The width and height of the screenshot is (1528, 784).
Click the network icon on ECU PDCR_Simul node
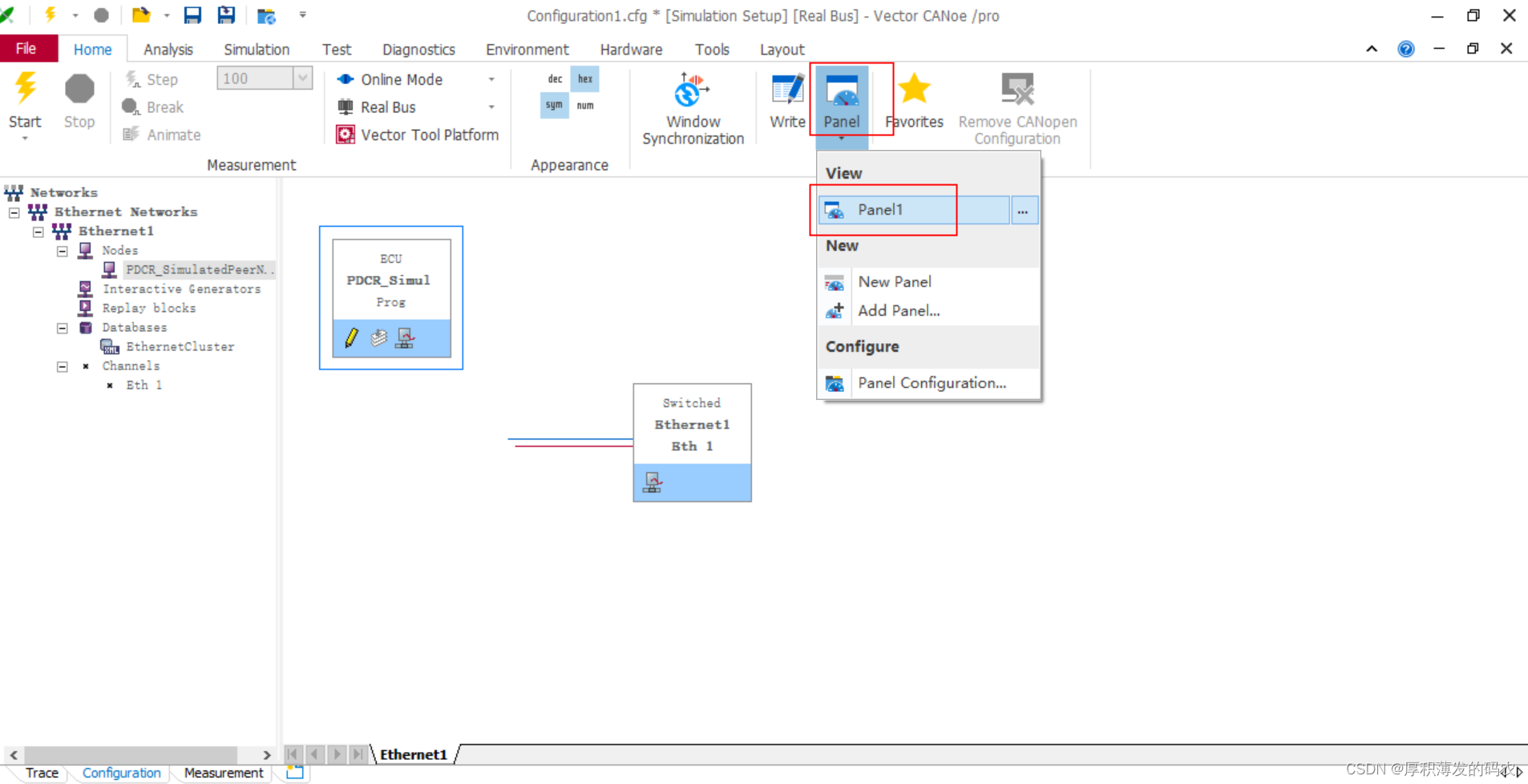(x=405, y=338)
